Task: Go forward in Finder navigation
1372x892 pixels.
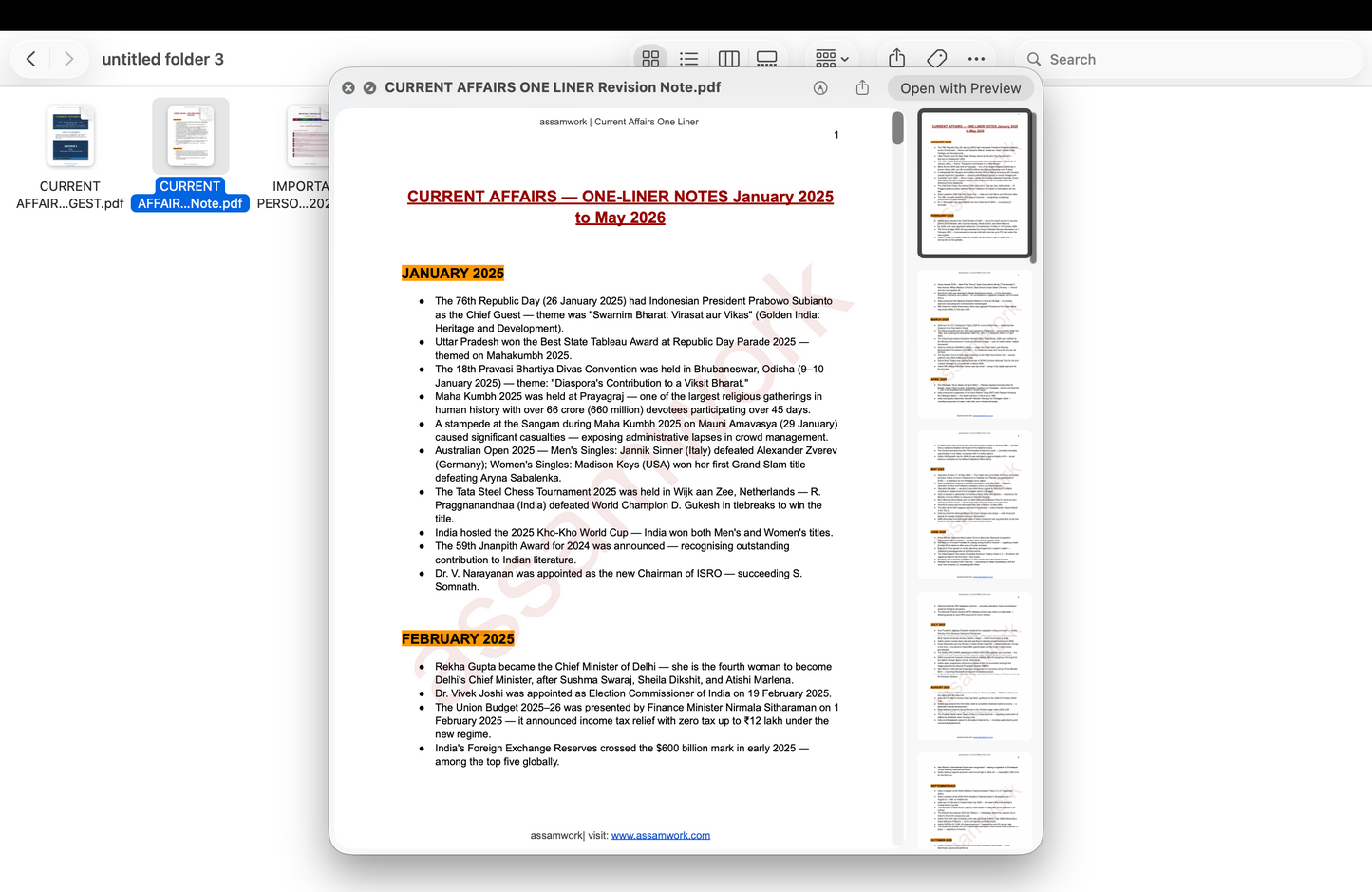Action: click(68, 59)
